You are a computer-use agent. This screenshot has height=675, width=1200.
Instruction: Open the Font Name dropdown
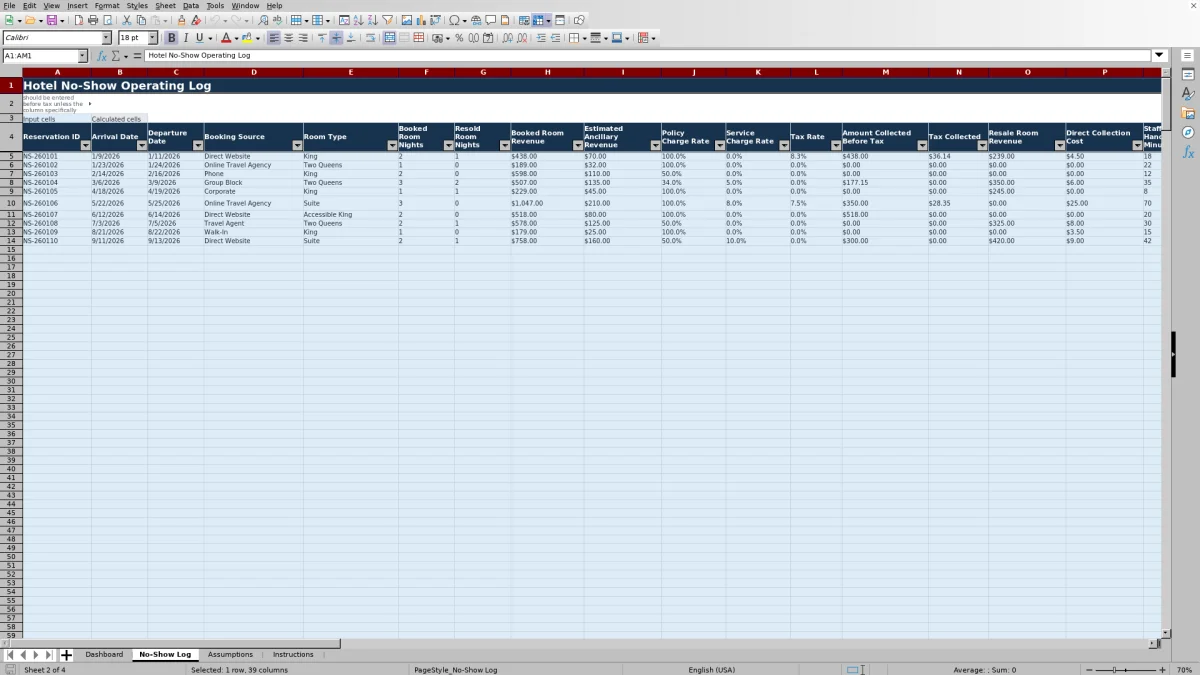point(106,38)
